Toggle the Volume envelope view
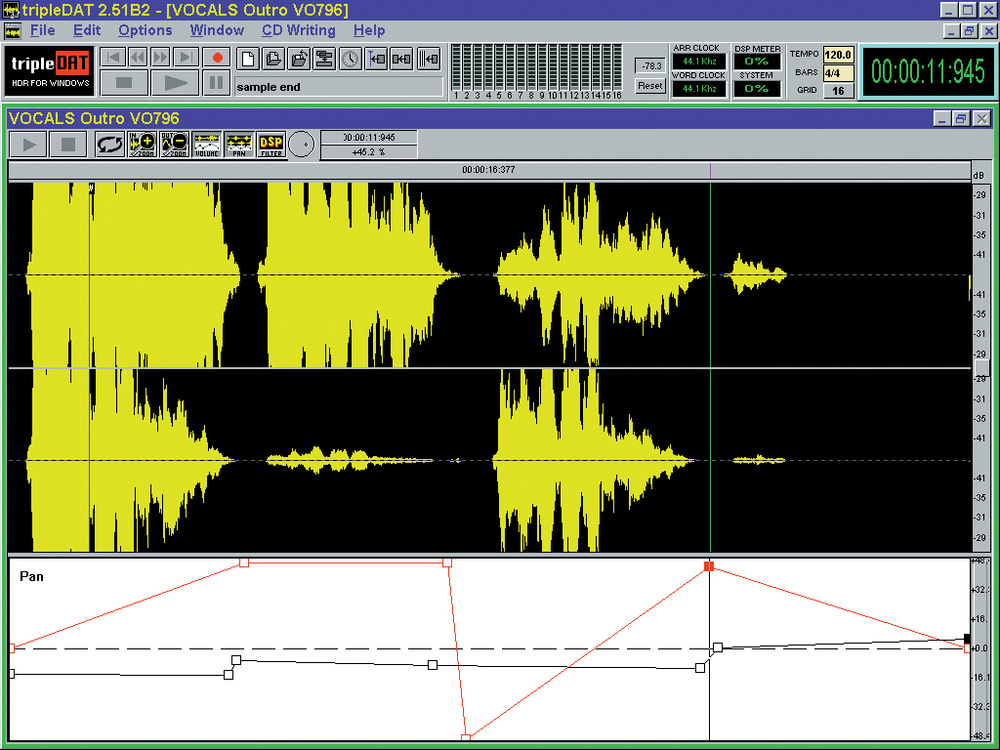The width and height of the screenshot is (1000, 750). (x=206, y=145)
